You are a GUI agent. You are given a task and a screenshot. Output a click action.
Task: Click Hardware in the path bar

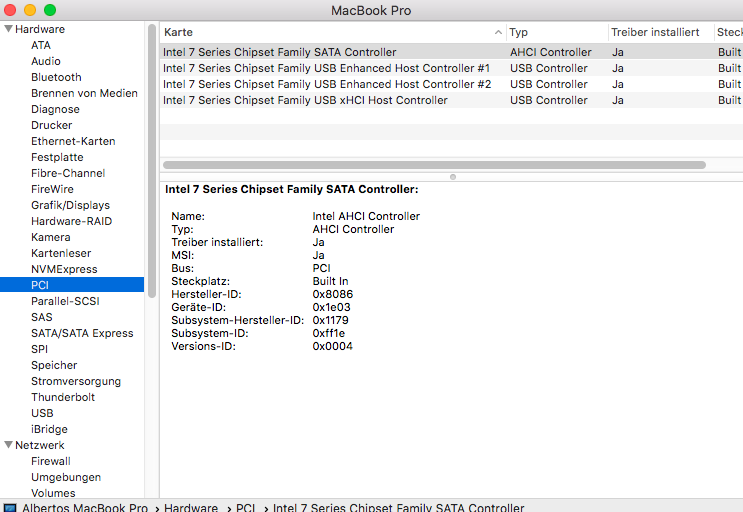tap(191, 508)
